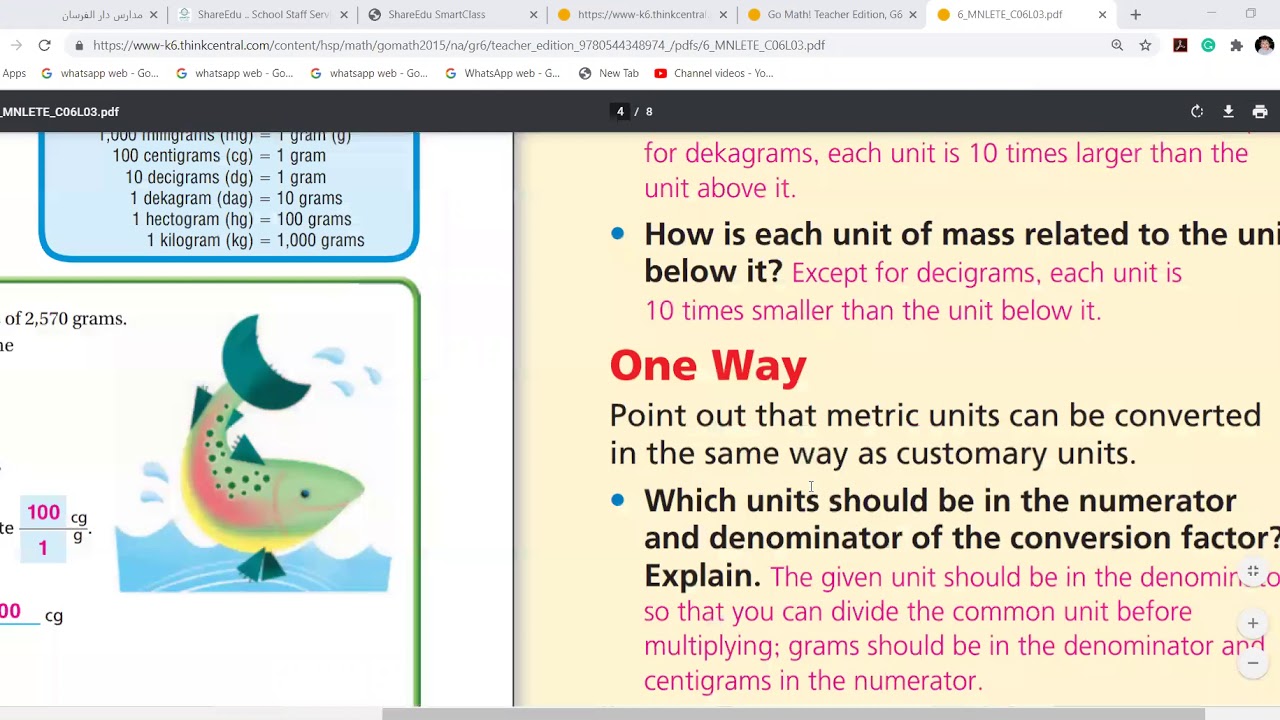This screenshot has width=1280, height=720.
Task: Click the 'of 2,570 grams.' text
Action: (66, 319)
